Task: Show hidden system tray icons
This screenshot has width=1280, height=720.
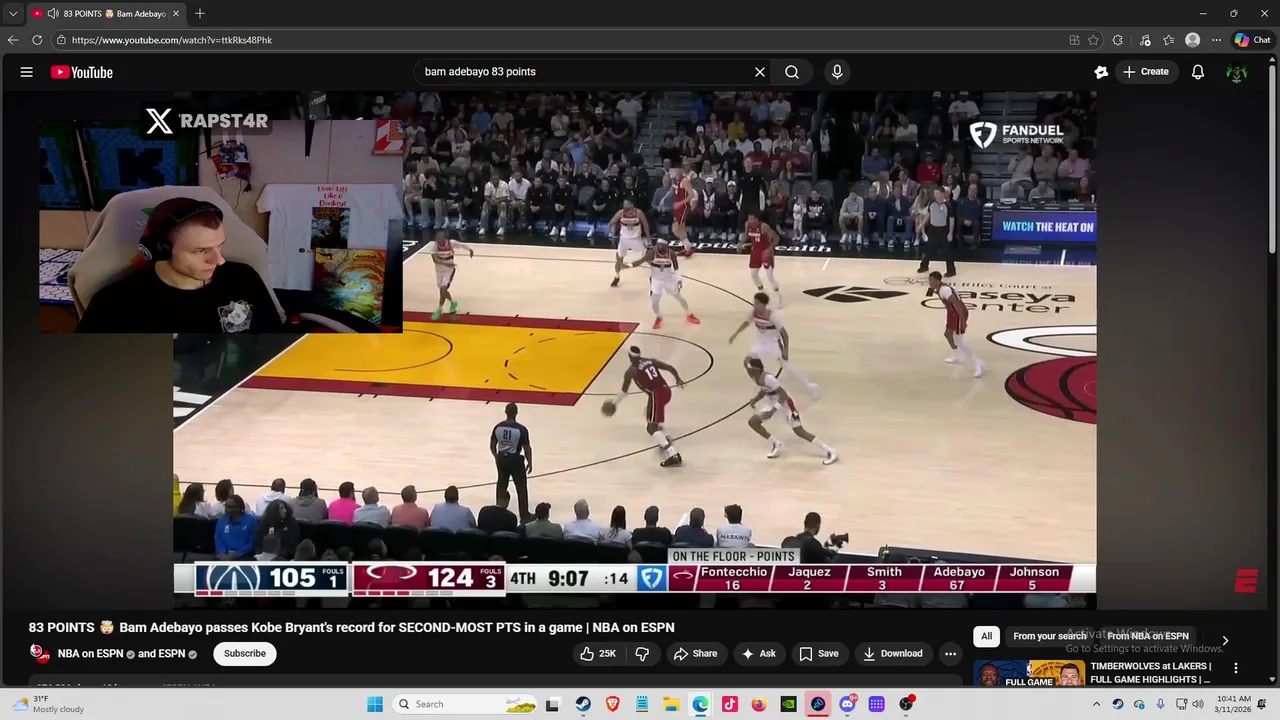Action: 1096,704
